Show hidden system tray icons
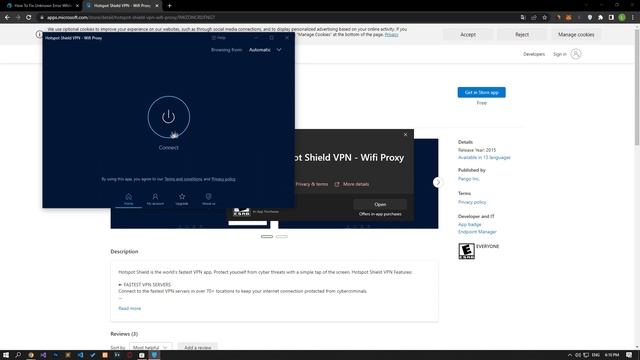This screenshot has height=360, width=640. tap(570, 355)
